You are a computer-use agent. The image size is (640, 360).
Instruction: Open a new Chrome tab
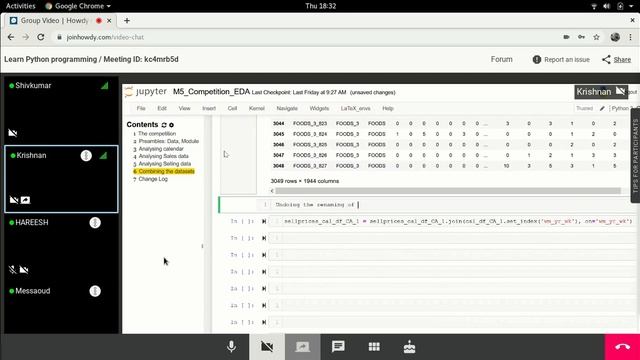(127, 20)
